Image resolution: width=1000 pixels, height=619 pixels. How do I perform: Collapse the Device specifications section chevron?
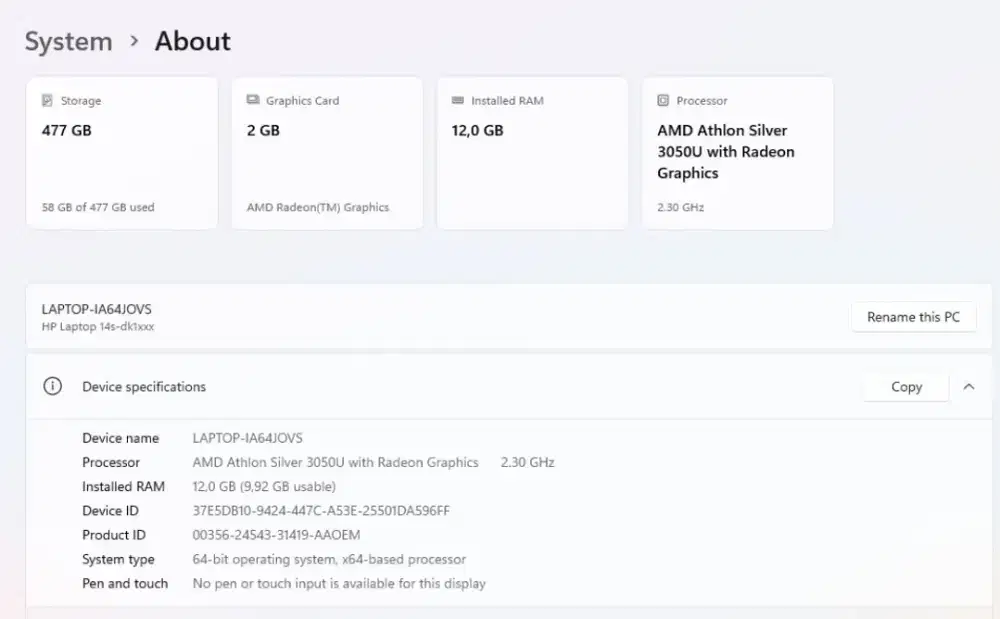point(968,387)
